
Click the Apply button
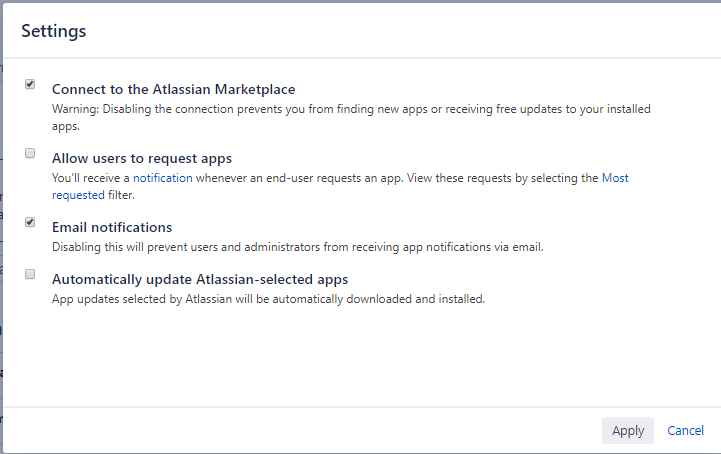click(x=628, y=431)
